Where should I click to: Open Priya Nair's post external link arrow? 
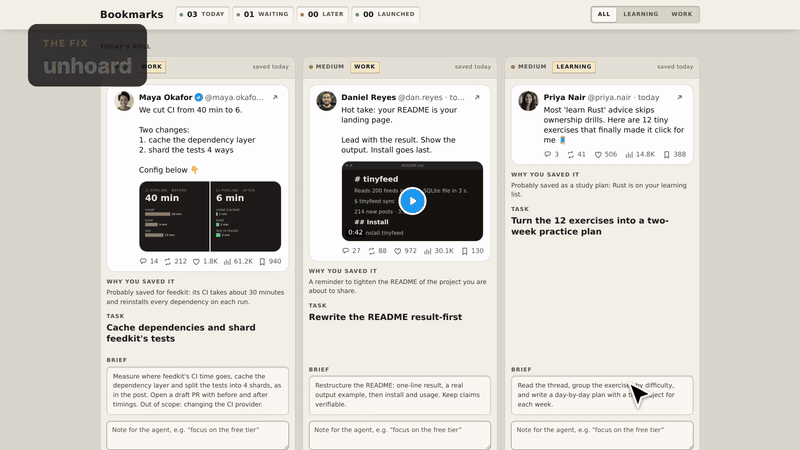[679, 97]
